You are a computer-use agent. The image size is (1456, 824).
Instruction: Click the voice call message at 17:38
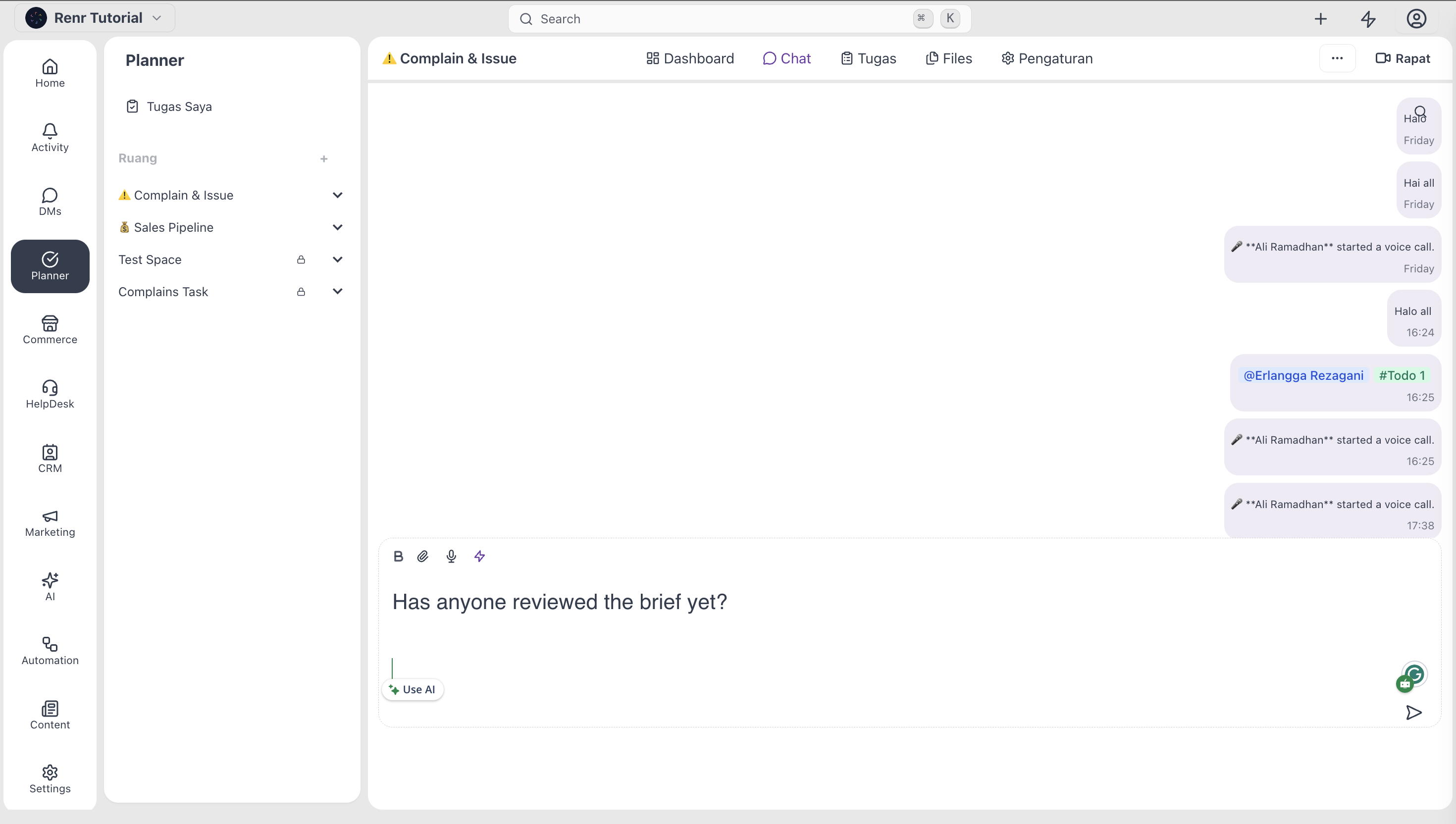tap(1332, 511)
